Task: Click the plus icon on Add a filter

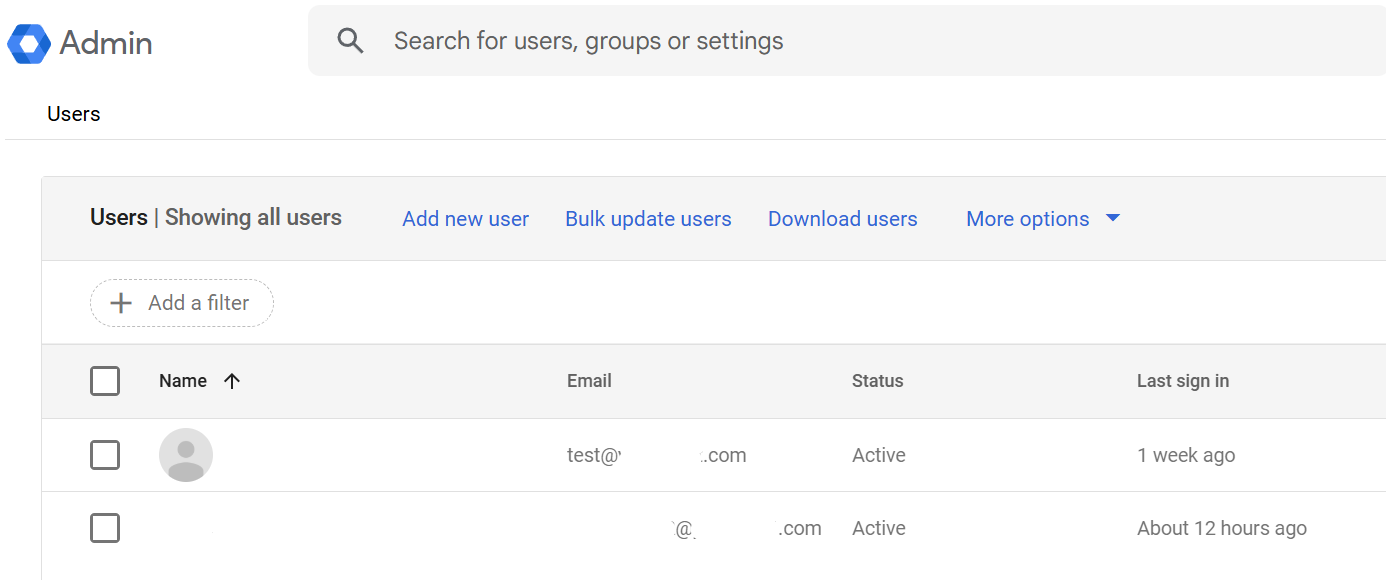Action: [x=121, y=303]
